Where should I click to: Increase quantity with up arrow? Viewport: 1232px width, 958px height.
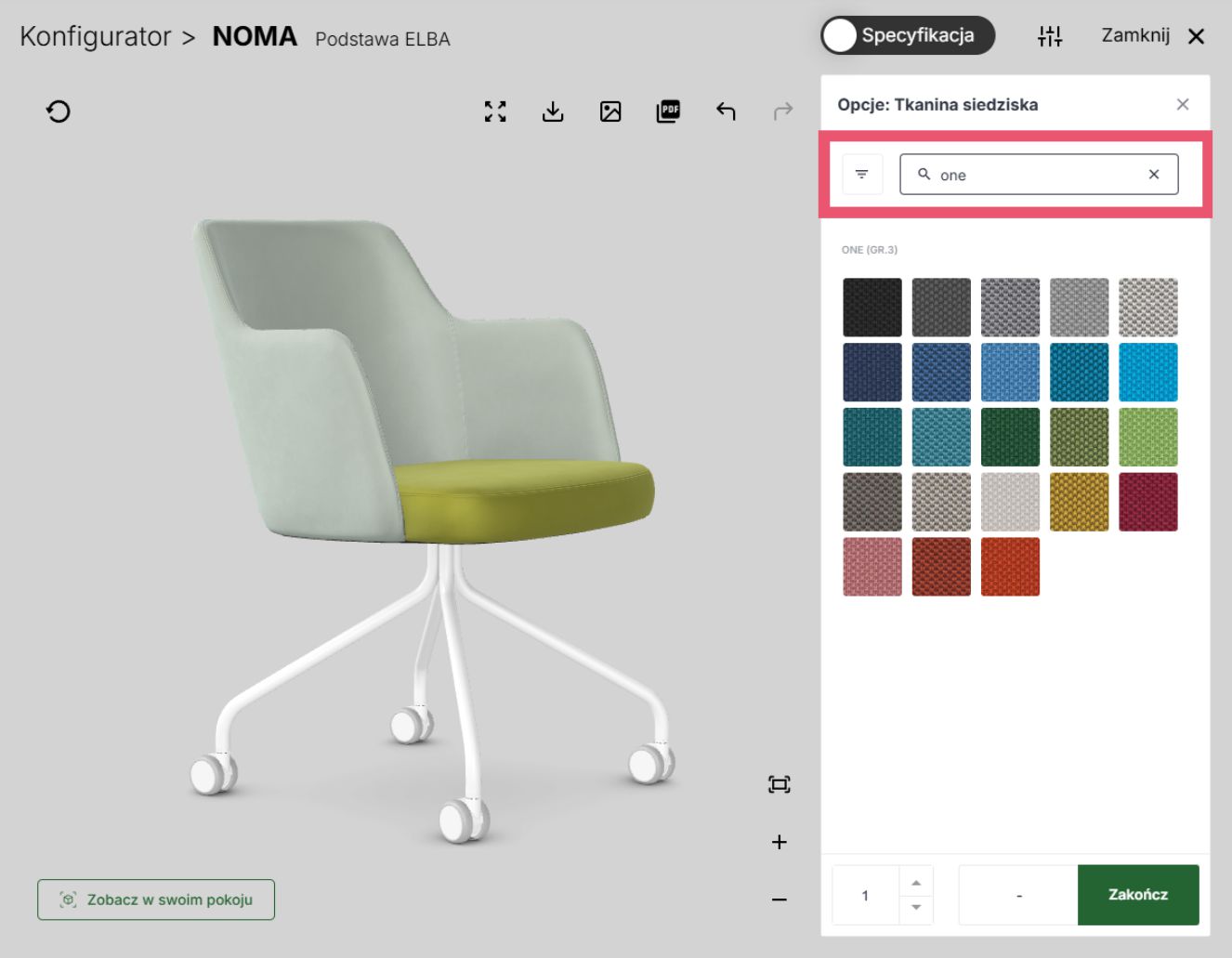916,883
